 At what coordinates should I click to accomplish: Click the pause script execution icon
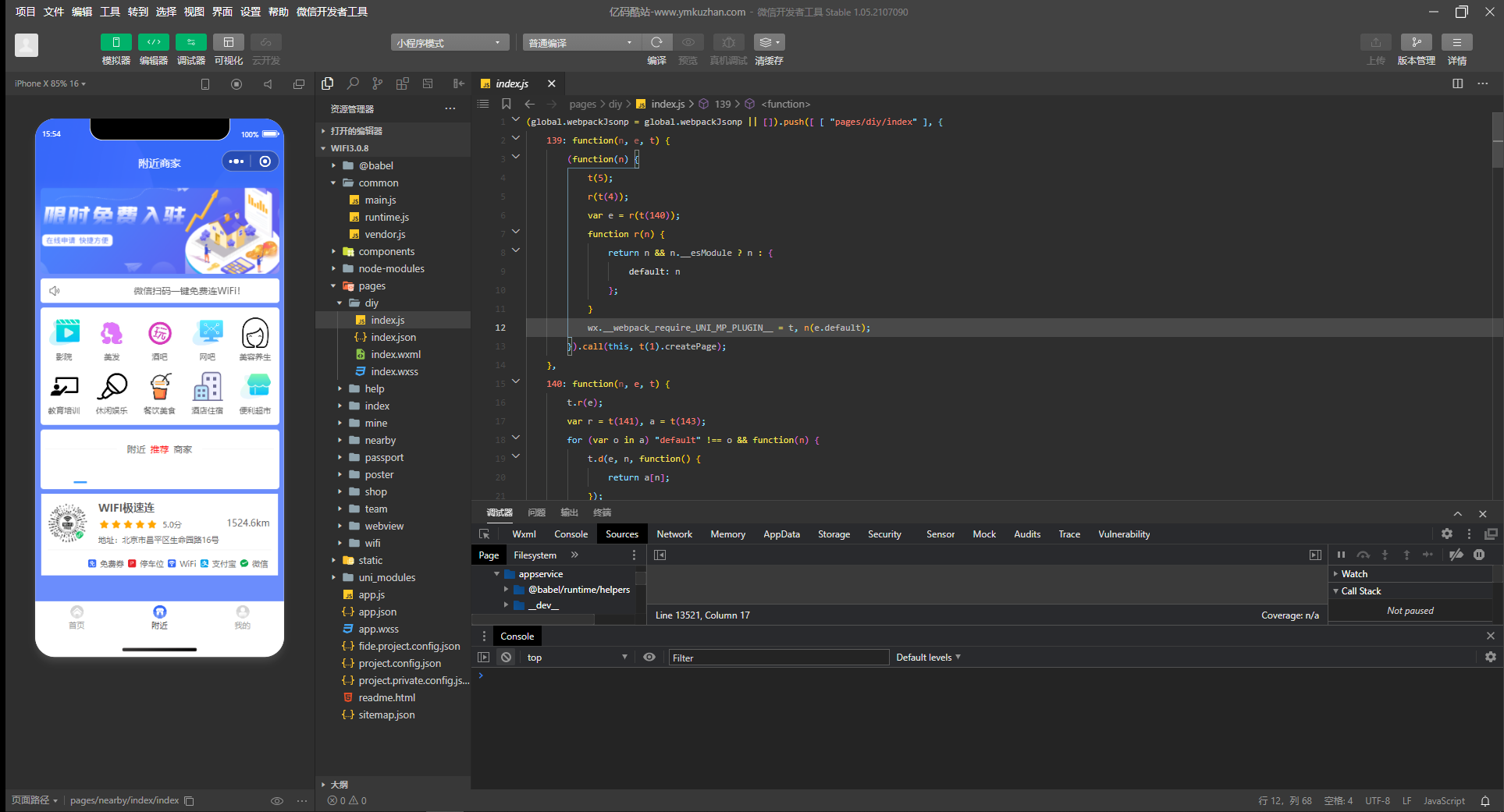point(1341,555)
